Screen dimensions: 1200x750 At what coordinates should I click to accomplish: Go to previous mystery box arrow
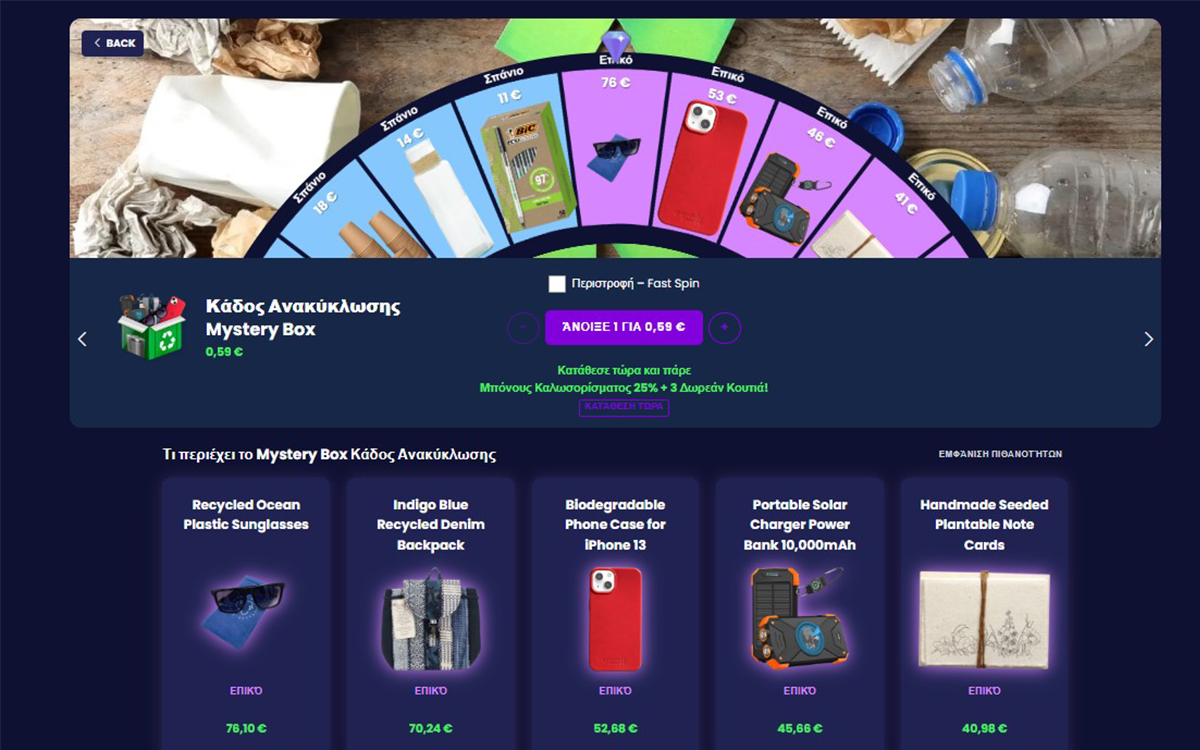82,339
